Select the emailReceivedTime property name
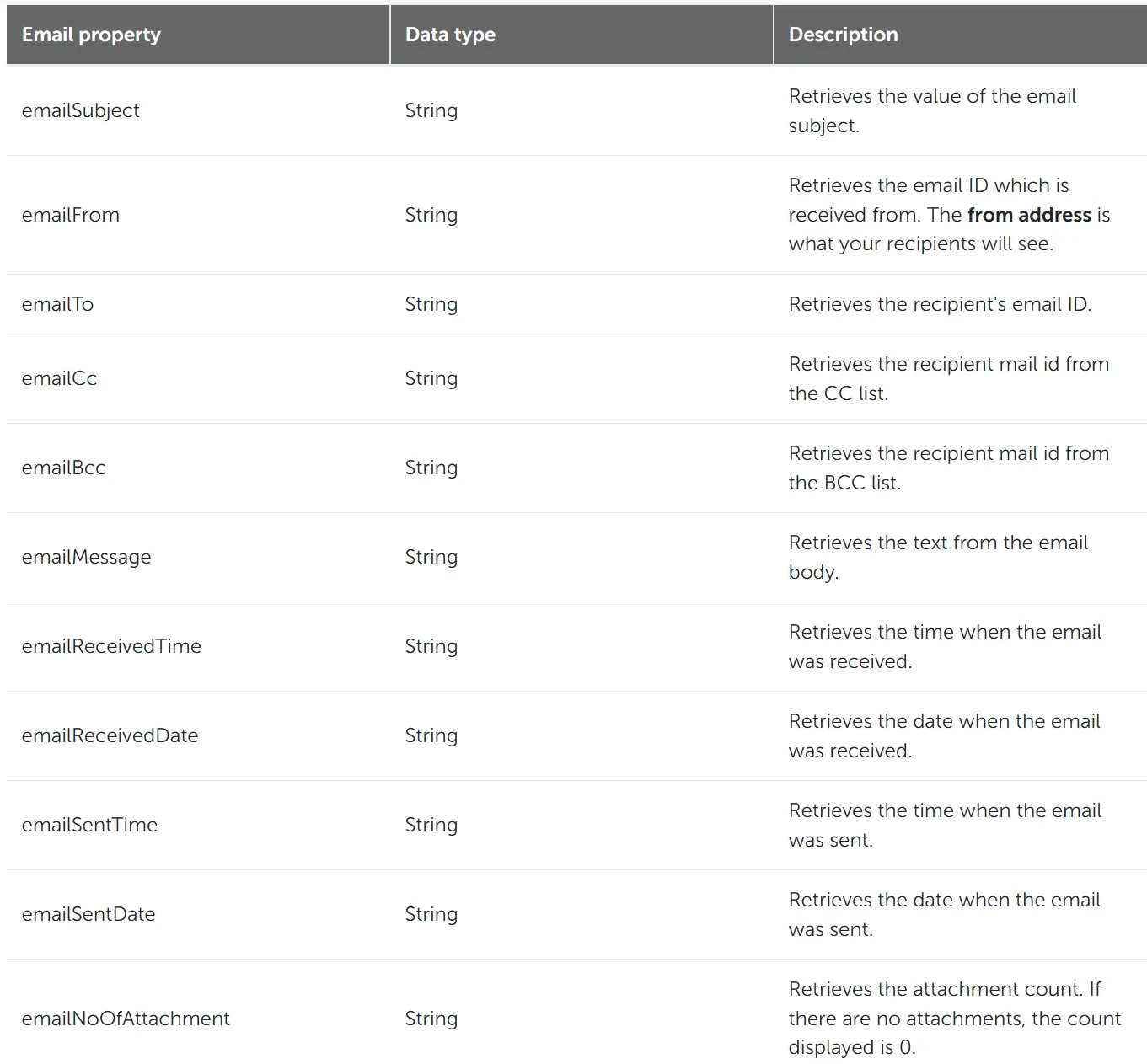Viewport: 1147px width, 1064px height. [x=111, y=646]
